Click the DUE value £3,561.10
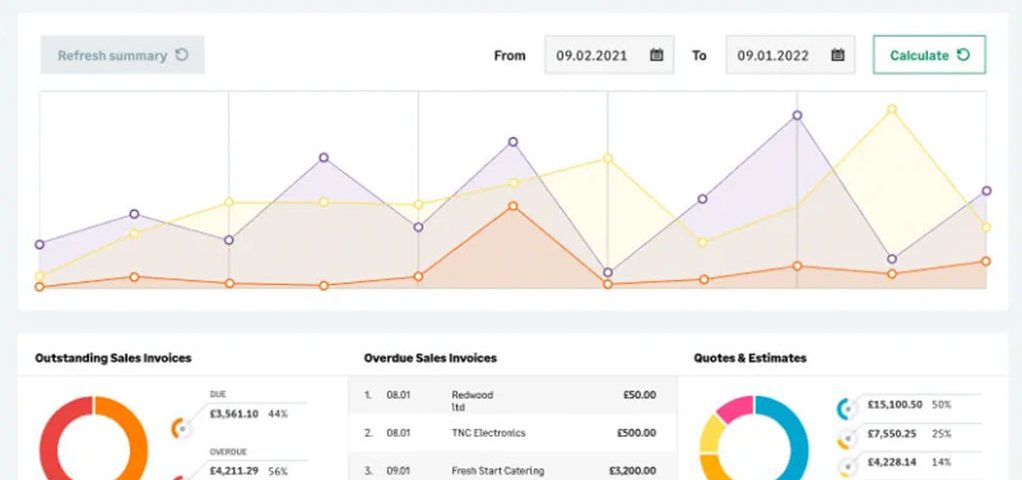Image resolution: width=1022 pixels, height=480 pixels. (x=234, y=413)
